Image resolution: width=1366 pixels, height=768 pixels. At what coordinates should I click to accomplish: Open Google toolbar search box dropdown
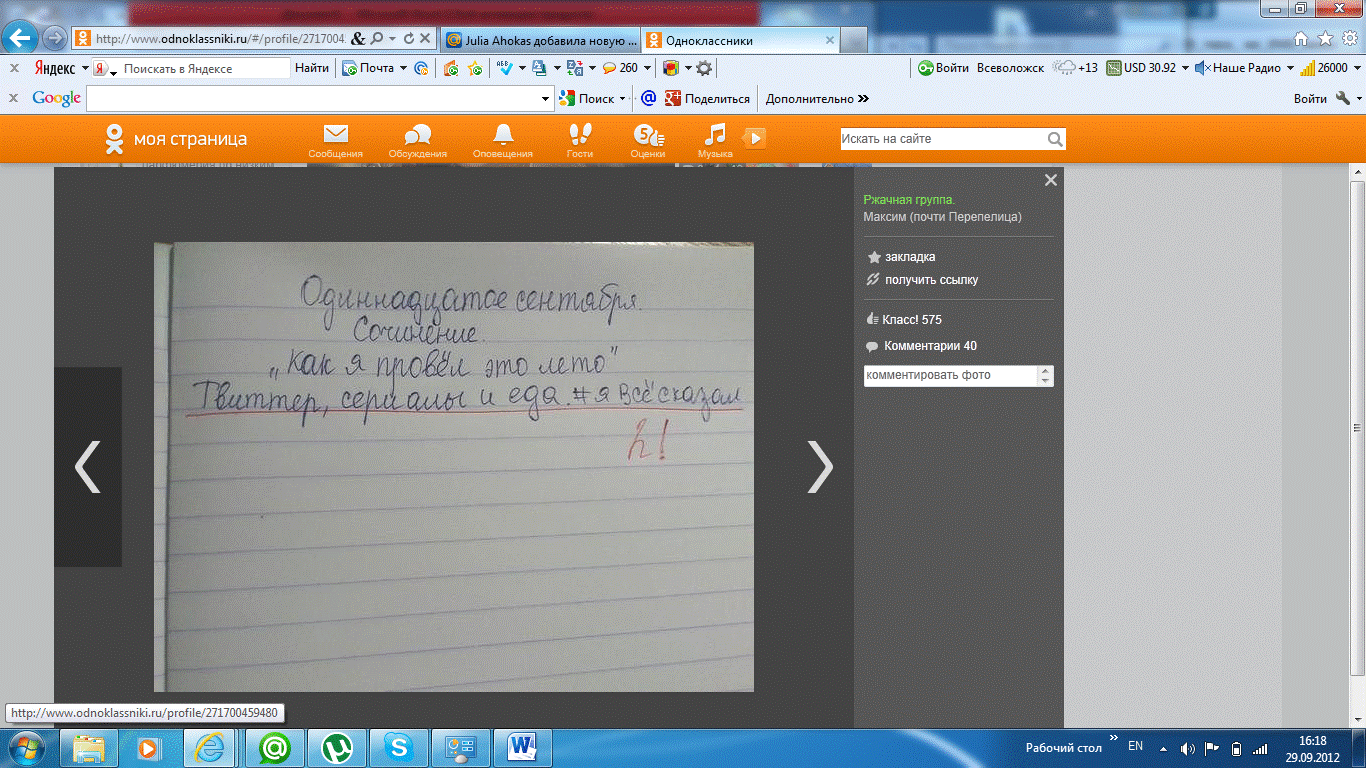pyautogui.click(x=546, y=99)
